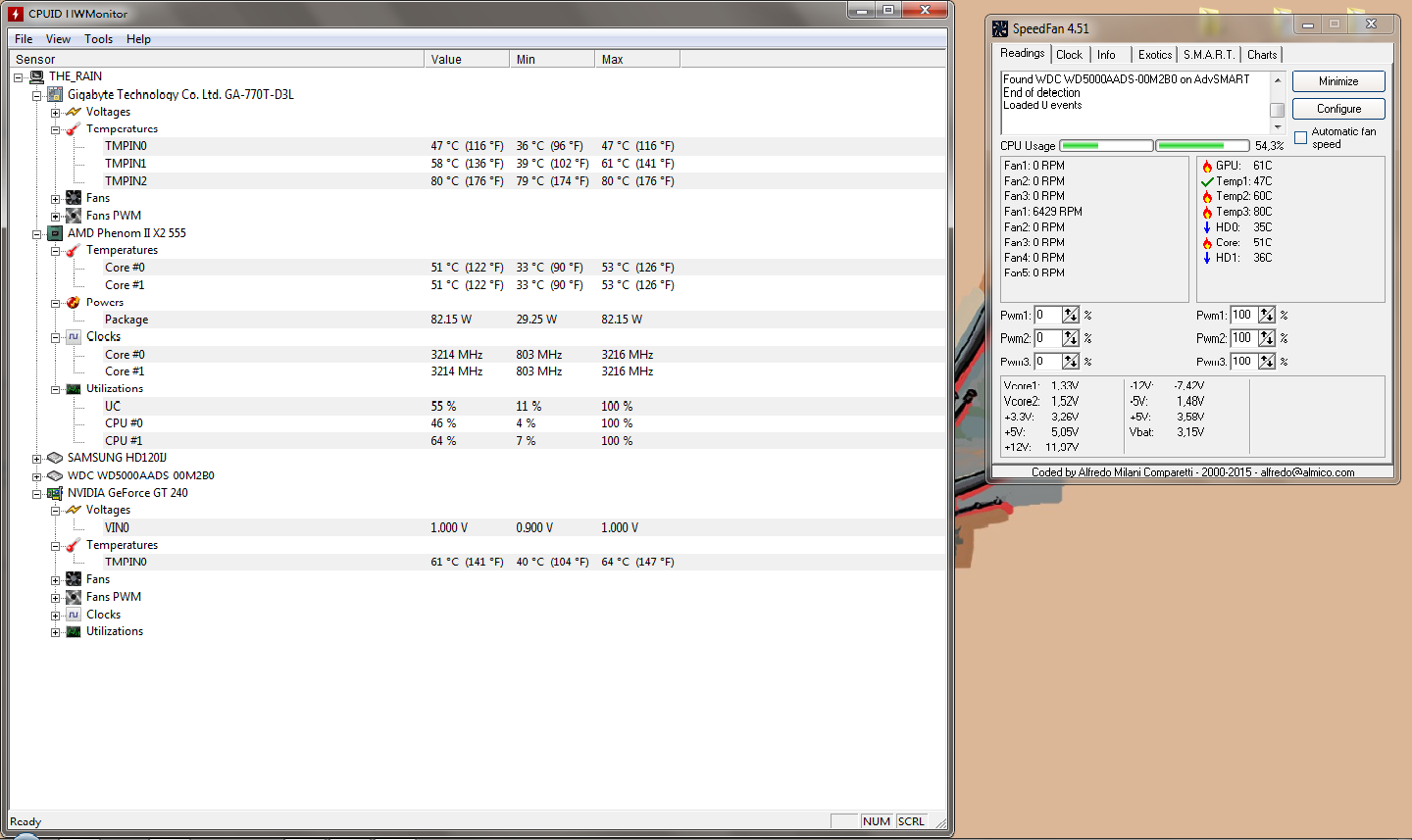1412x840 pixels.
Task: Click the scroll-down arrow of SpeedFan's log box
Action: tap(1278, 127)
